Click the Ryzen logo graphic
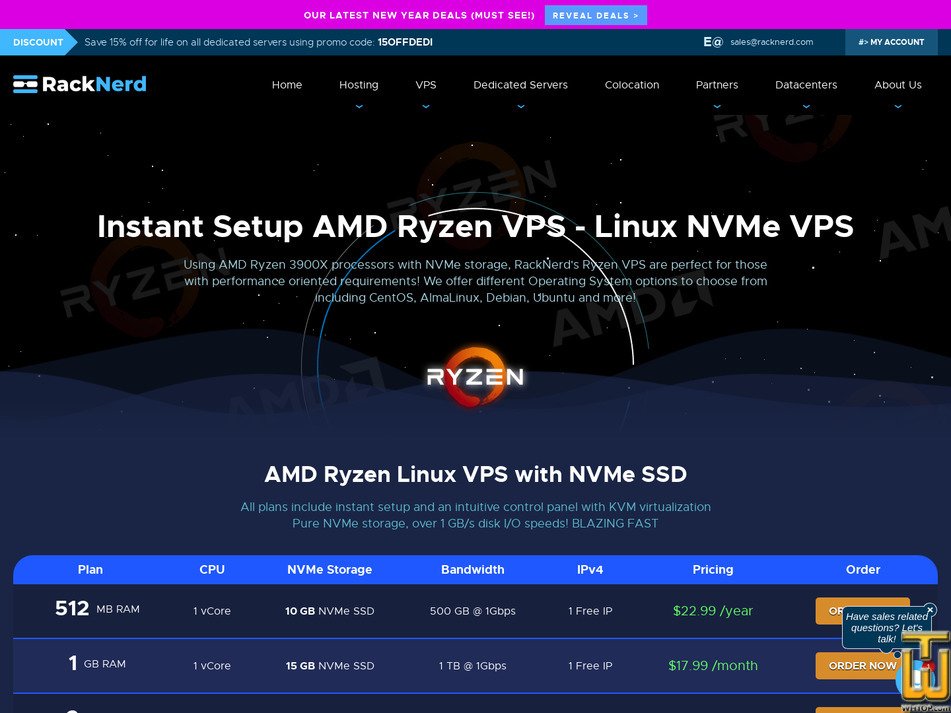 pyautogui.click(x=475, y=378)
